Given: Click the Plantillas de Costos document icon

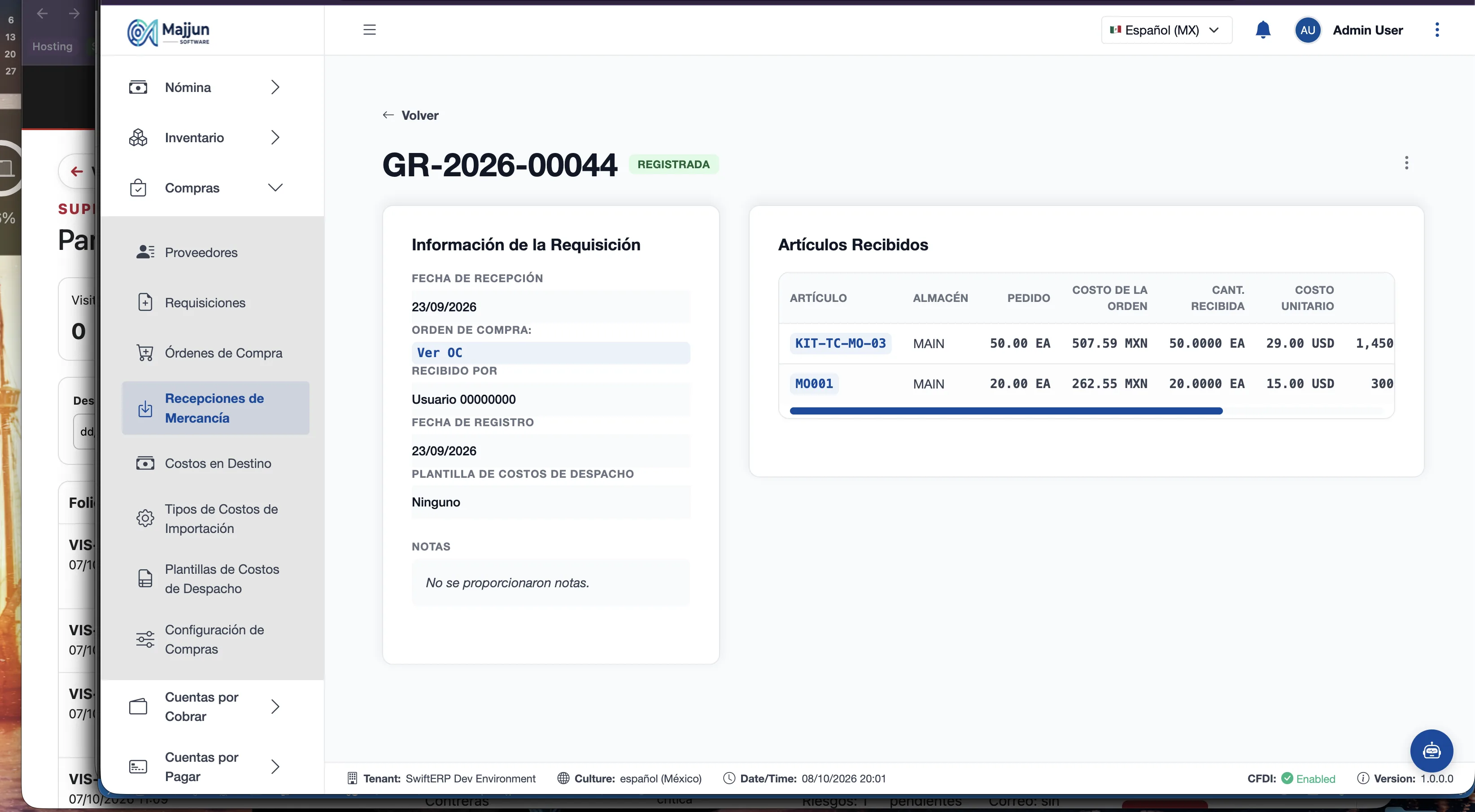Looking at the screenshot, I should pyautogui.click(x=145, y=578).
